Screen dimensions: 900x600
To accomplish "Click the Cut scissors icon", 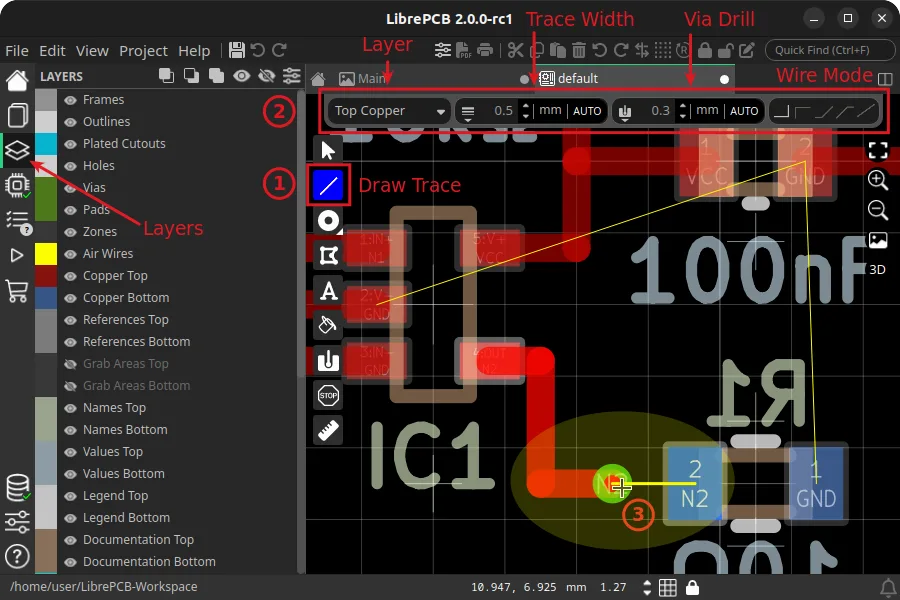I will (515, 51).
